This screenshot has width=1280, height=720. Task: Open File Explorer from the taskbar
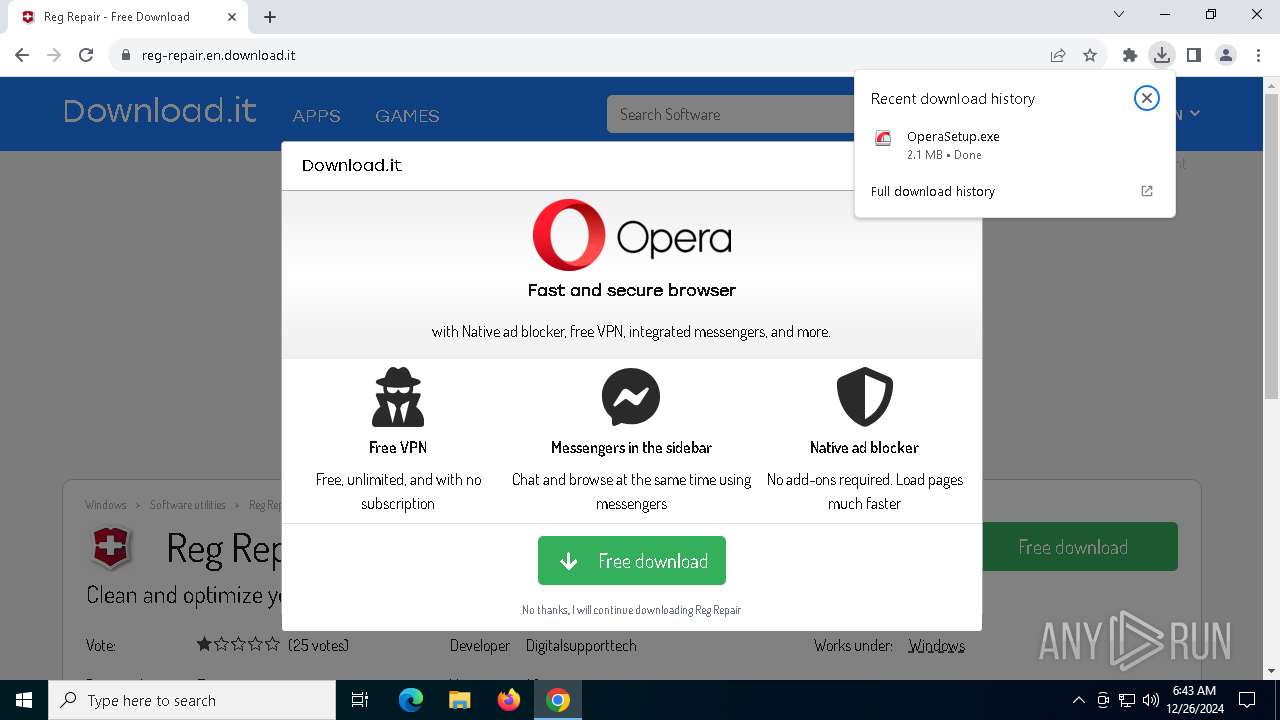460,700
